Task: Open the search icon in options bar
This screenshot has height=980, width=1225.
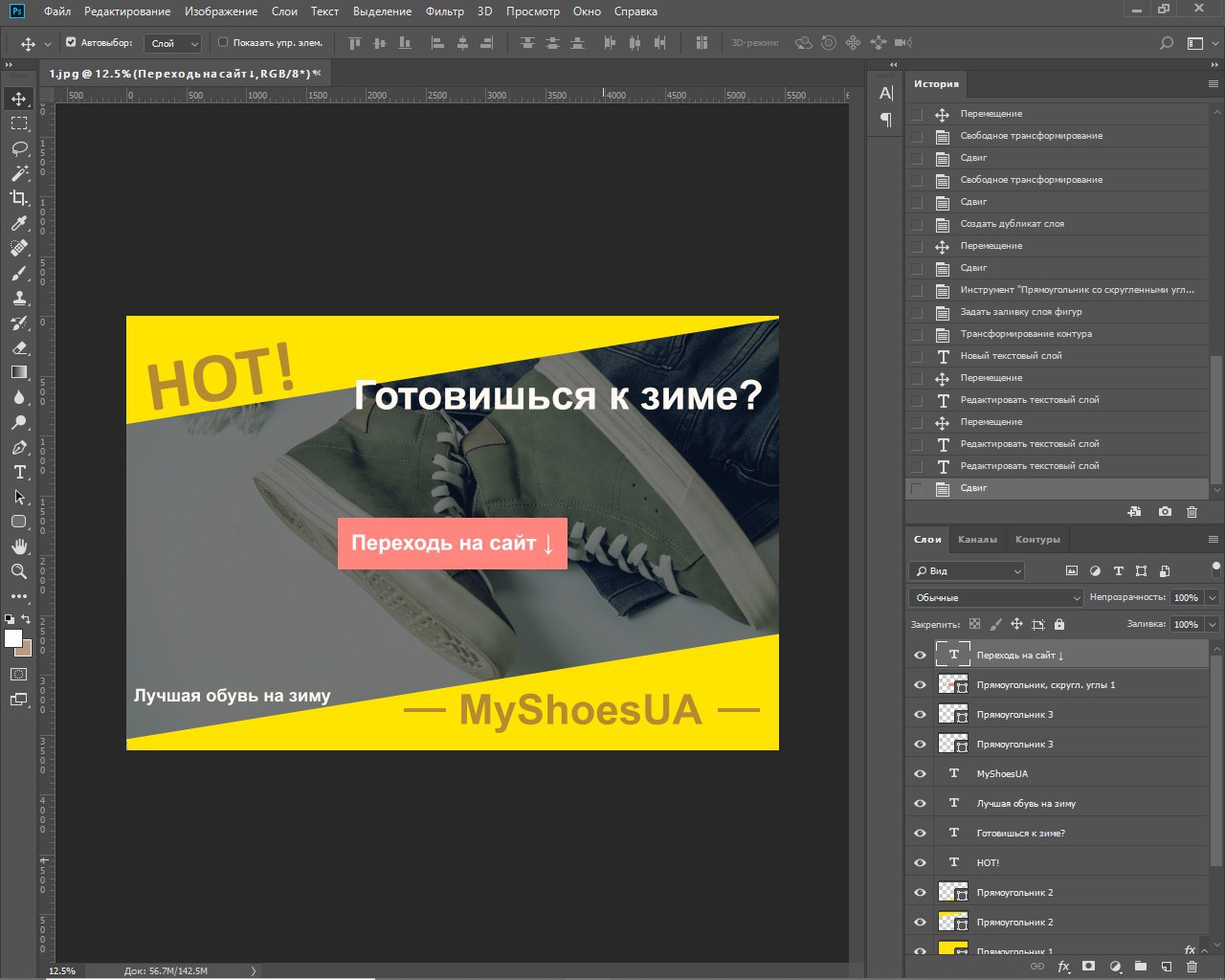Action: [1166, 43]
